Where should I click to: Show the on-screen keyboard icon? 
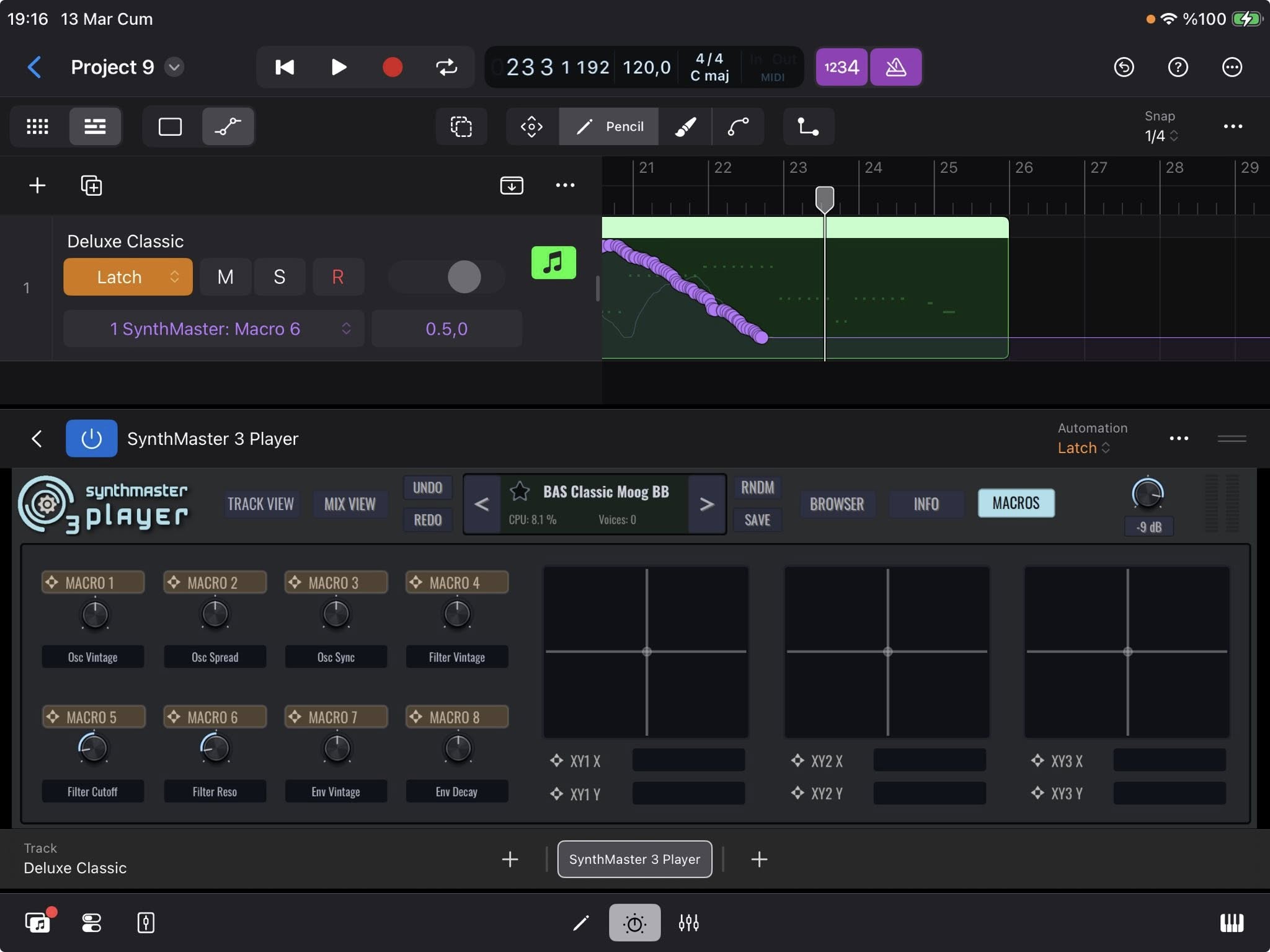(x=1231, y=923)
